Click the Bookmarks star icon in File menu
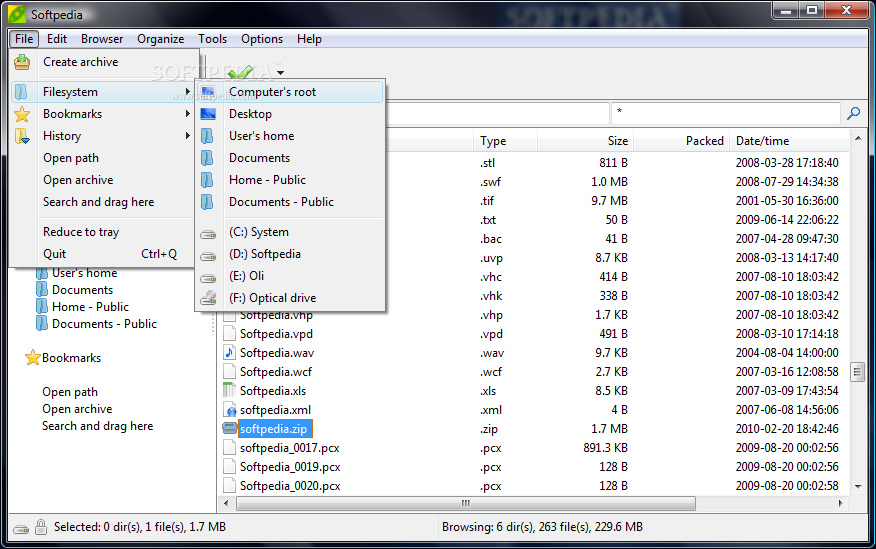Screen dimensions: 876x549 [x=22, y=114]
